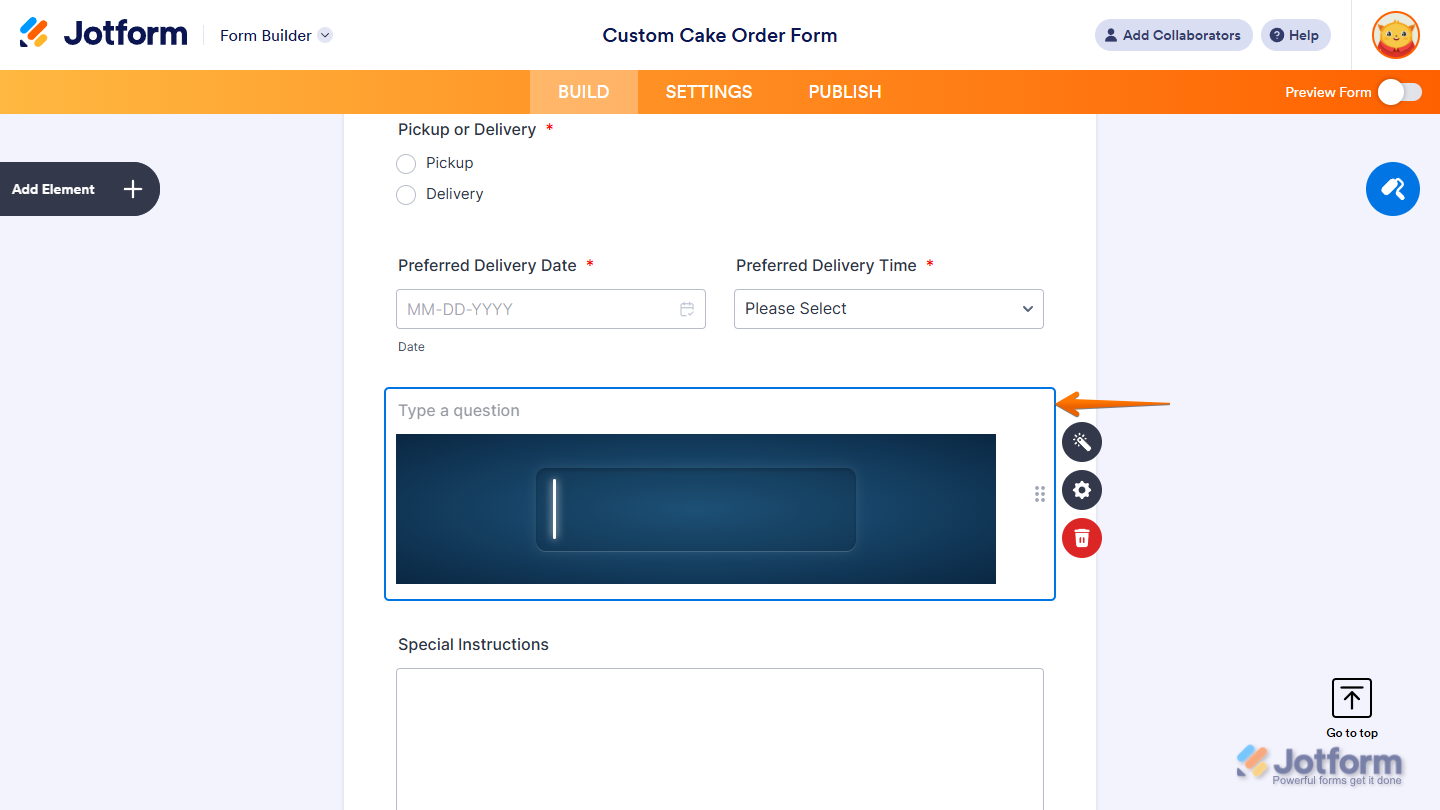Click the plus icon on Add Element
This screenshot has width=1440, height=810.
point(131,189)
